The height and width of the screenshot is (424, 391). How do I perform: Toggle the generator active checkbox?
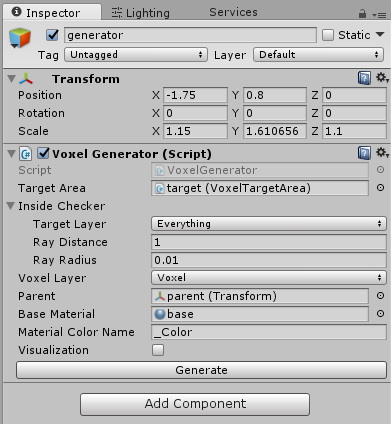(x=52, y=35)
